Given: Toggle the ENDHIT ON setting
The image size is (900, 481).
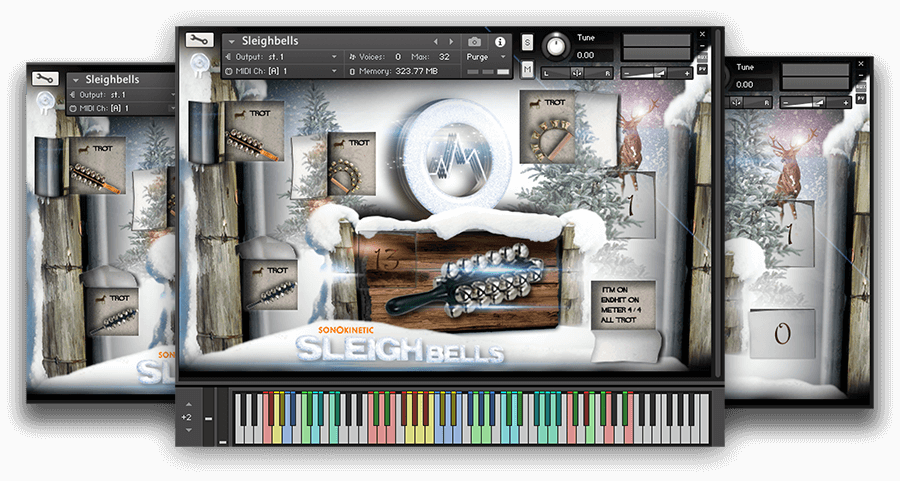Looking at the screenshot, I should click(x=620, y=300).
